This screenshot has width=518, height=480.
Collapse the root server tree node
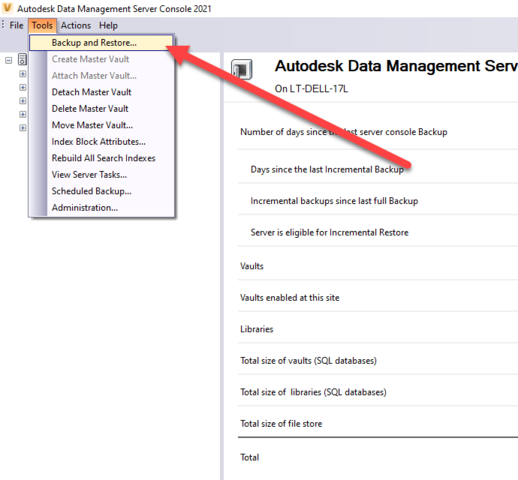click(x=9, y=60)
